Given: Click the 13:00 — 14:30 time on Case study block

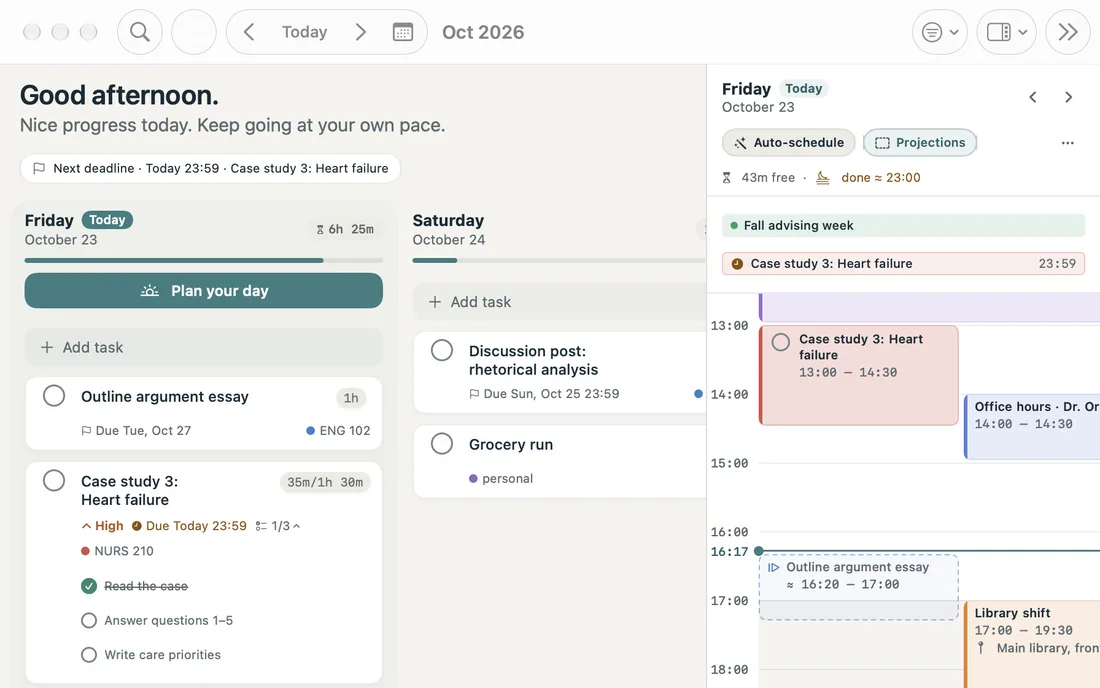Looking at the screenshot, I should point(848,372).
